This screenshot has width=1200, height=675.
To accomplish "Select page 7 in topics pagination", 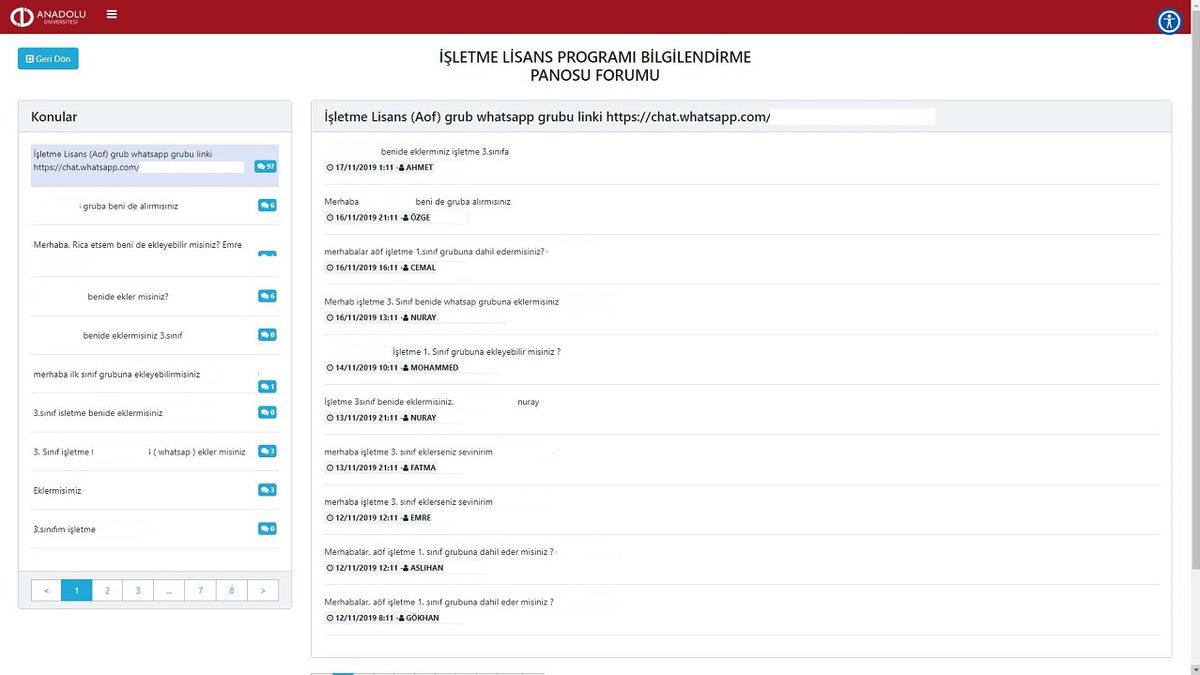I will 200,591.
